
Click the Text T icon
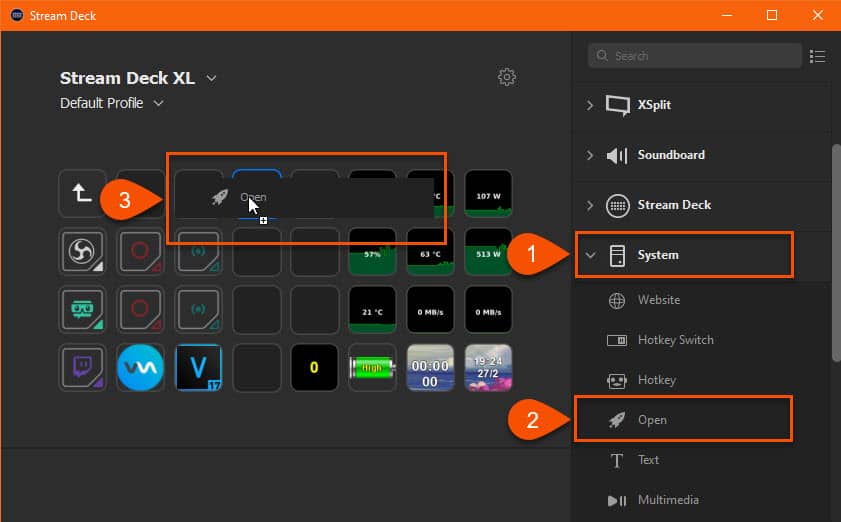click(617, 460)
